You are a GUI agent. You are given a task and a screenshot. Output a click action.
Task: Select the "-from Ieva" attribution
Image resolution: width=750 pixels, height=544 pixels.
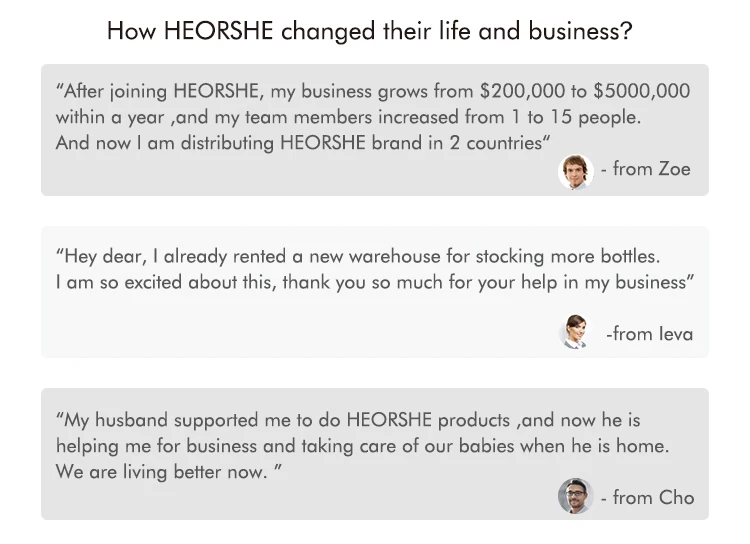tap(648, 333)
